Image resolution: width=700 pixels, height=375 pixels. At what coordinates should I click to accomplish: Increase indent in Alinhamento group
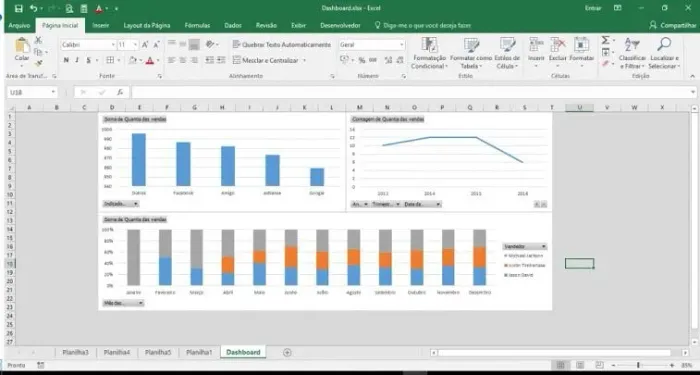tap(221, 60)
